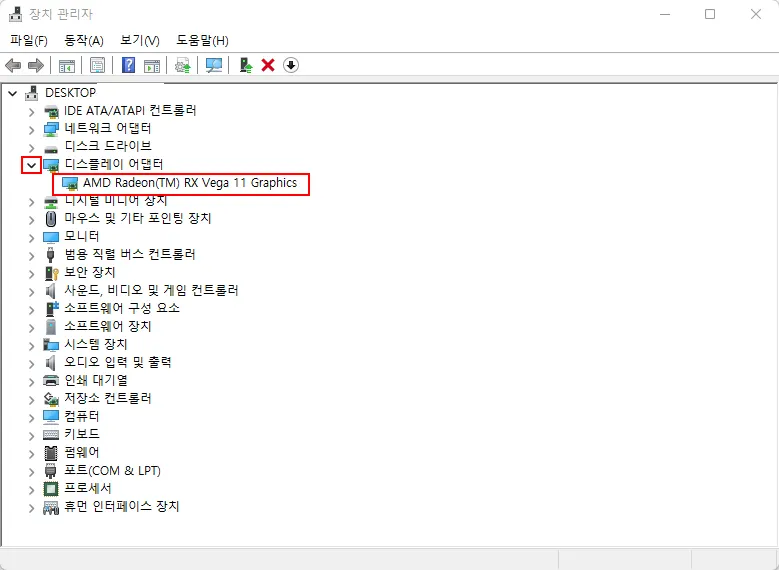
Task: Open the Properties sheet toolbar icon
Action: tap(97, 65)
